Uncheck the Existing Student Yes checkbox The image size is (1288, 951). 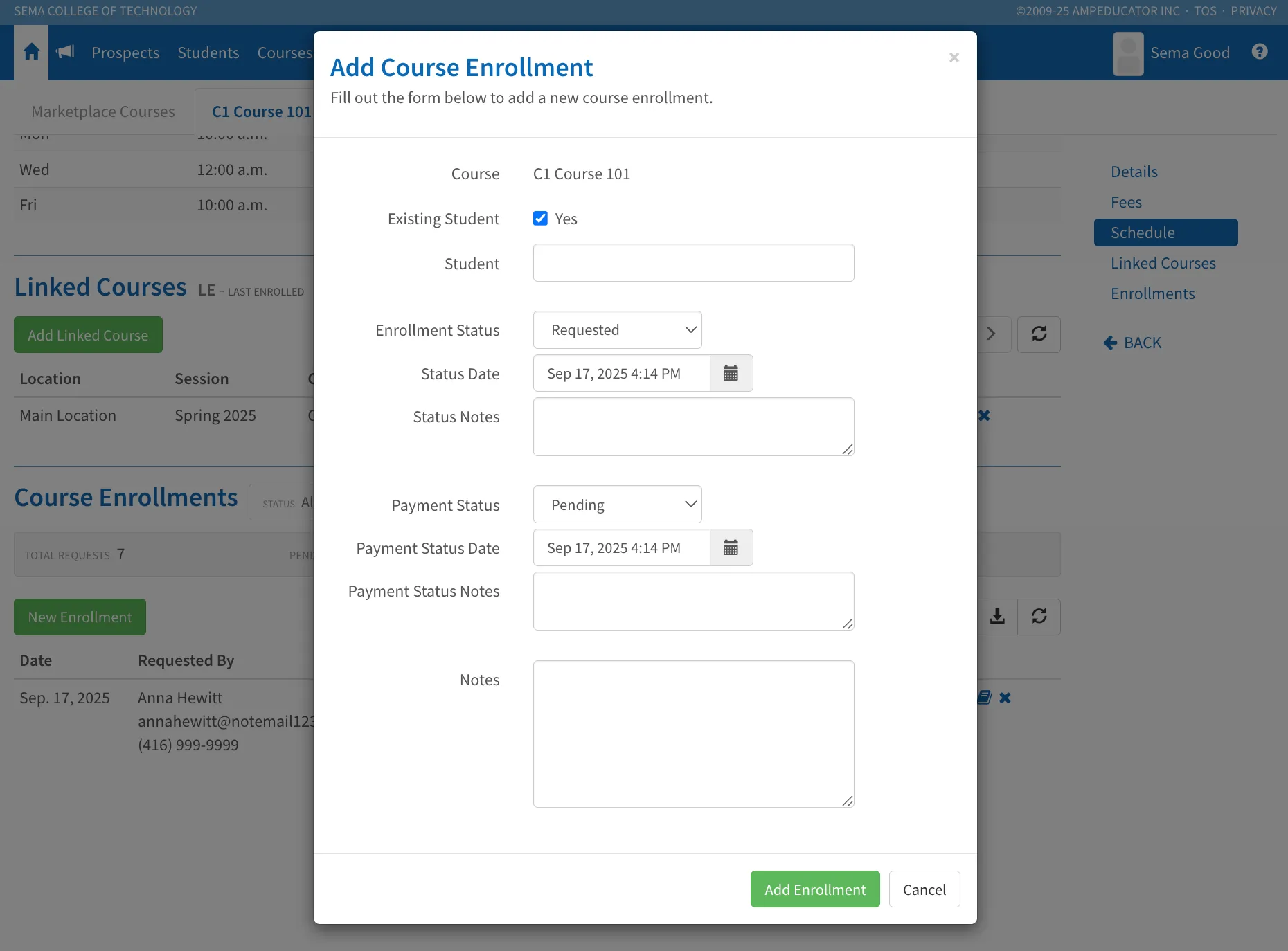tap(540, 219)
